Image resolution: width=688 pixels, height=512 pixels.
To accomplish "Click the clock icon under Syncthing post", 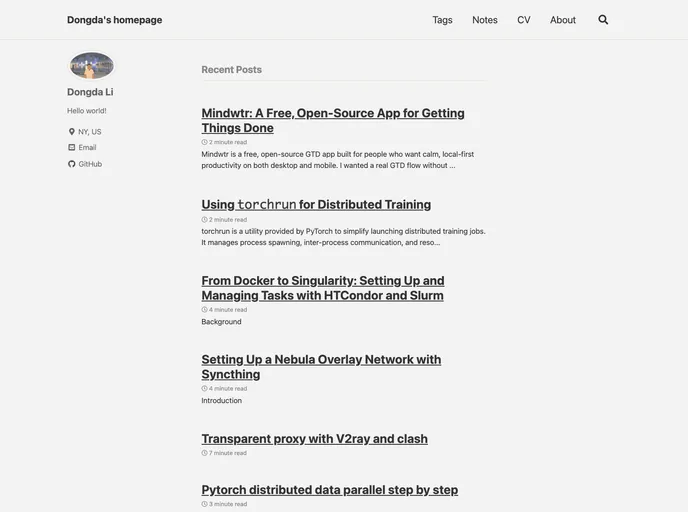I will 205,389.
